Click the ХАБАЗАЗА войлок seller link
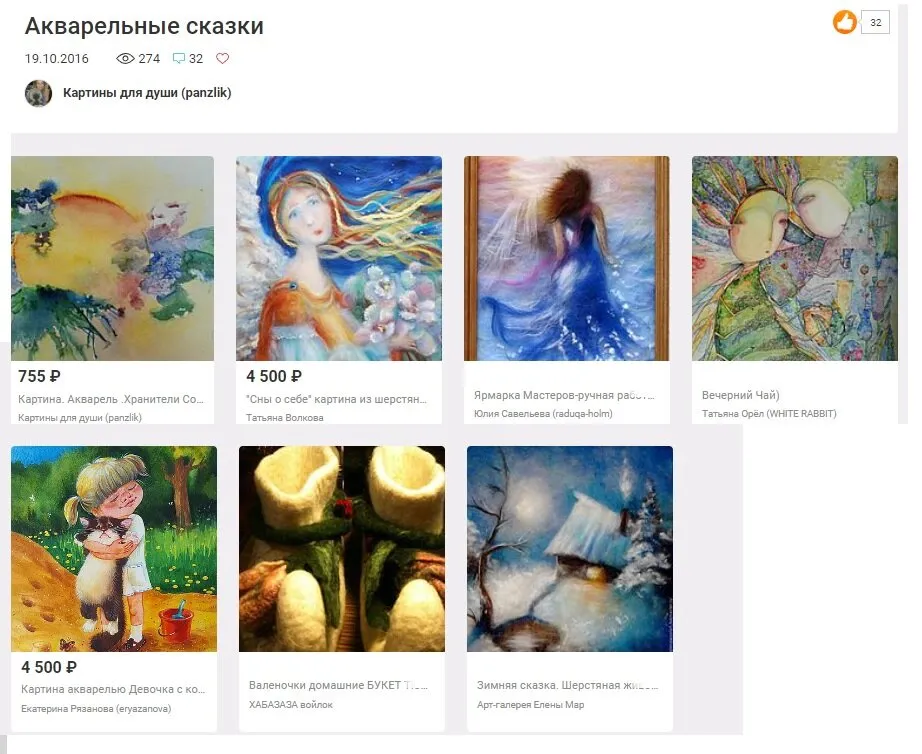The image size is (922, 754). (290, 705)
